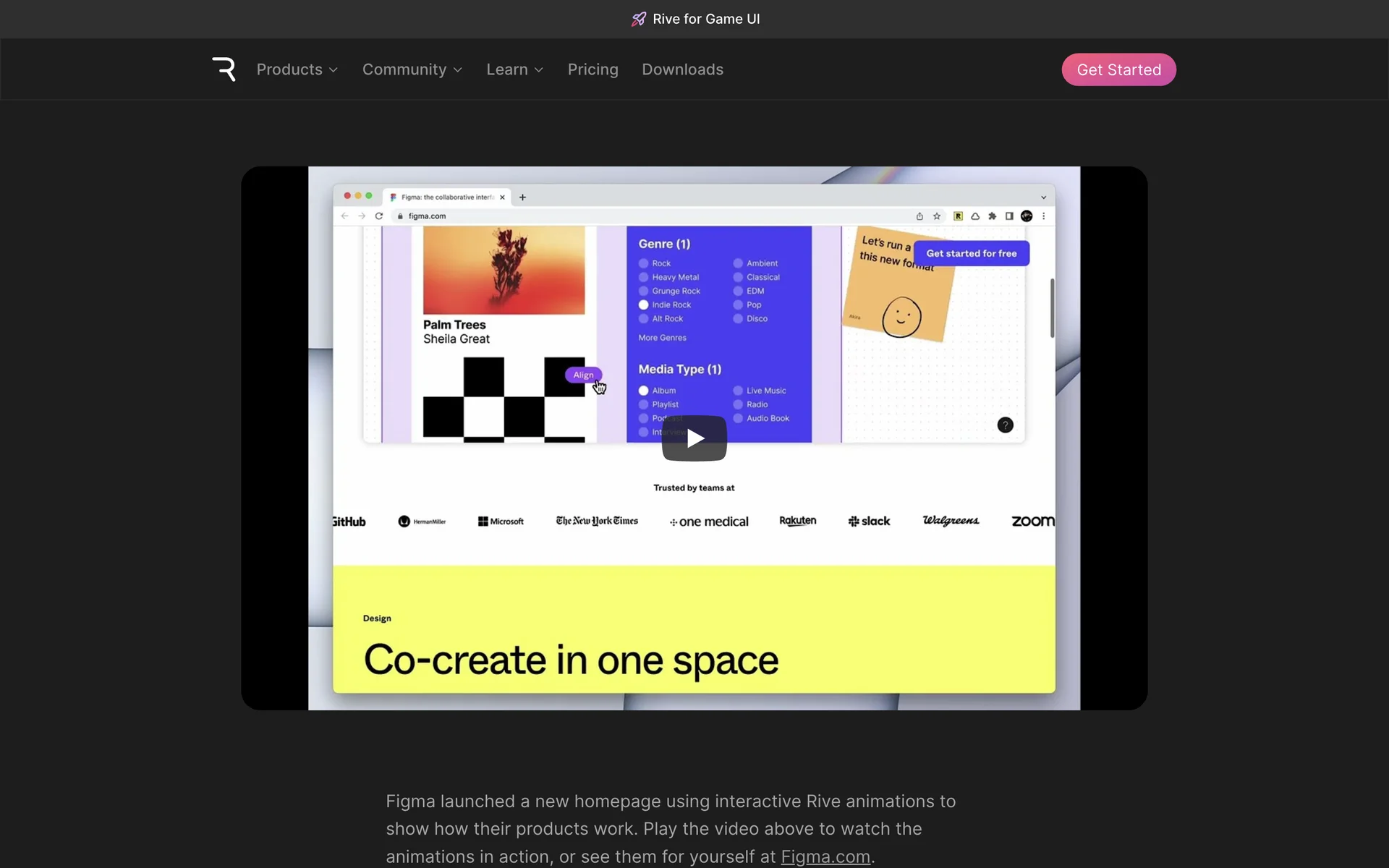1389x868 pixels.
Task: Click the help question mark icon
Action: (1005, 425)
